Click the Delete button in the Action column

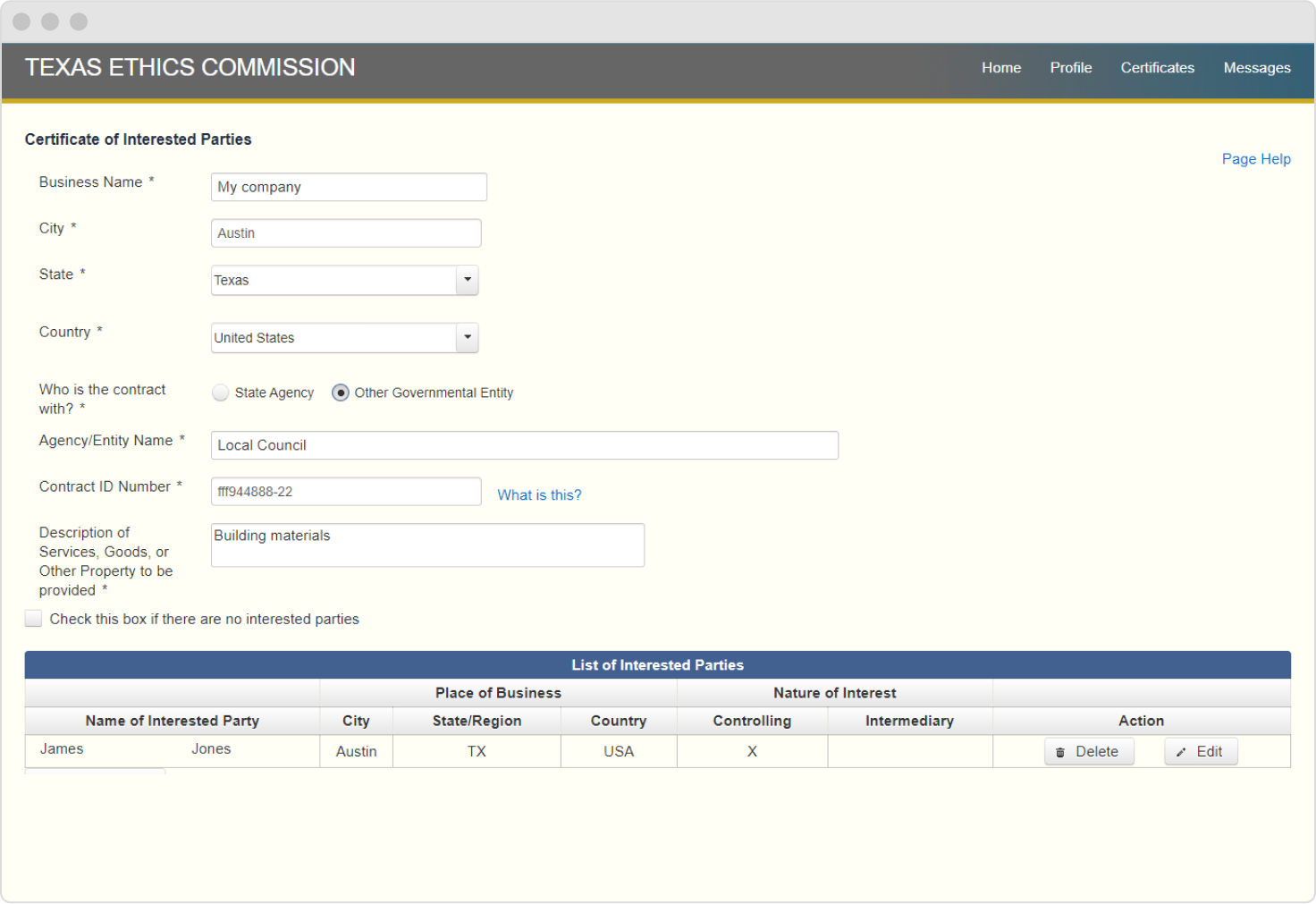point(1089,751)
